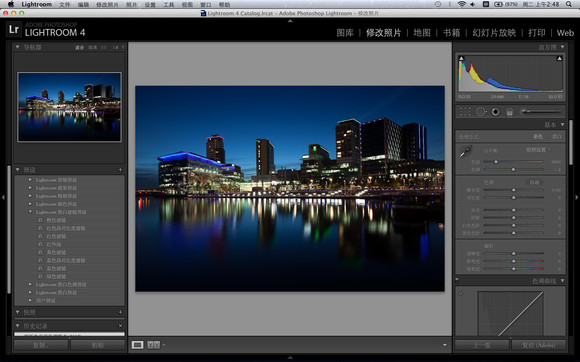580x362 pixels.
Task: Click the 色温 temperature slider handle
Action: pos(496,162)
